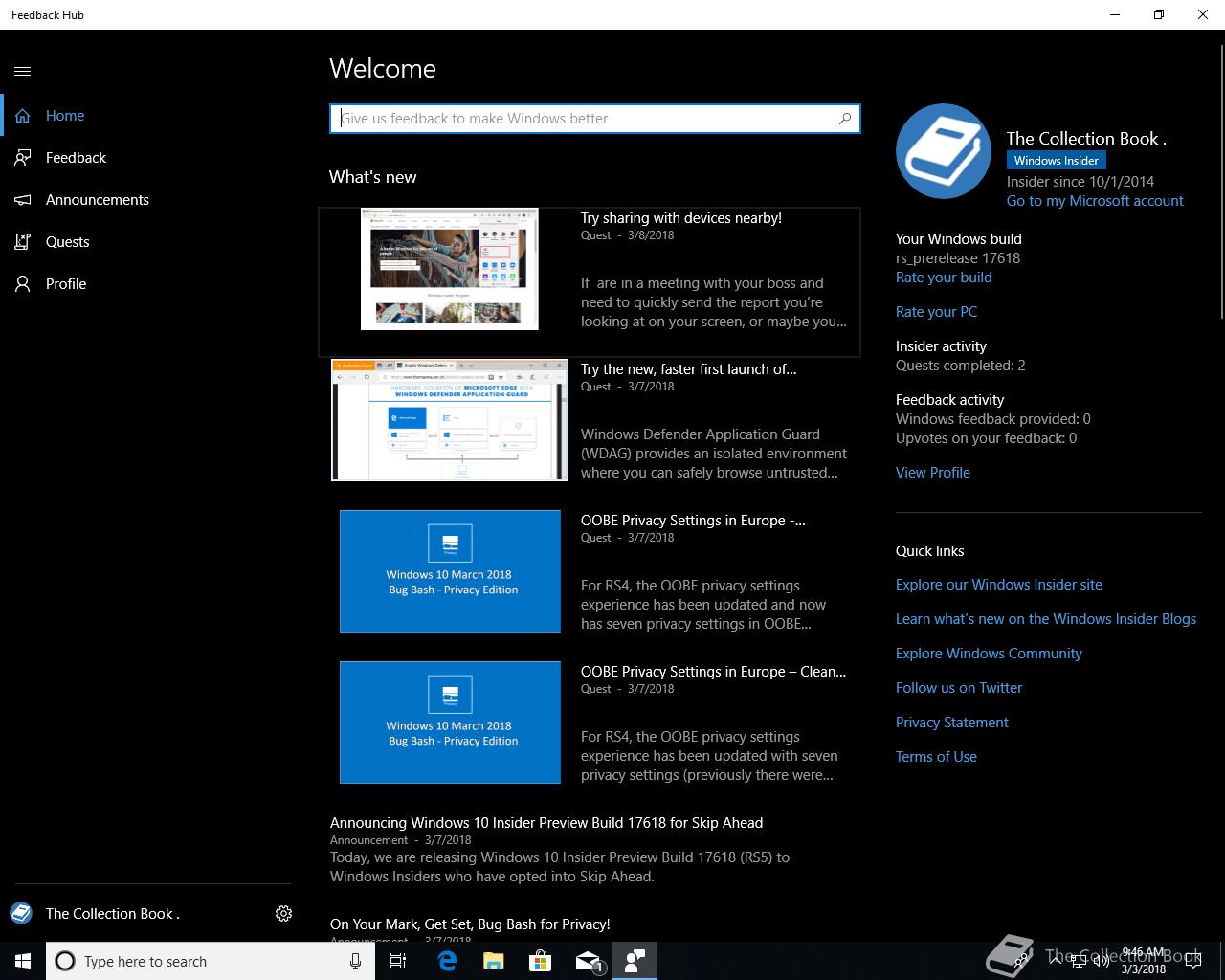Open the Feedback icon in sidebar

[x=23, y=158]
